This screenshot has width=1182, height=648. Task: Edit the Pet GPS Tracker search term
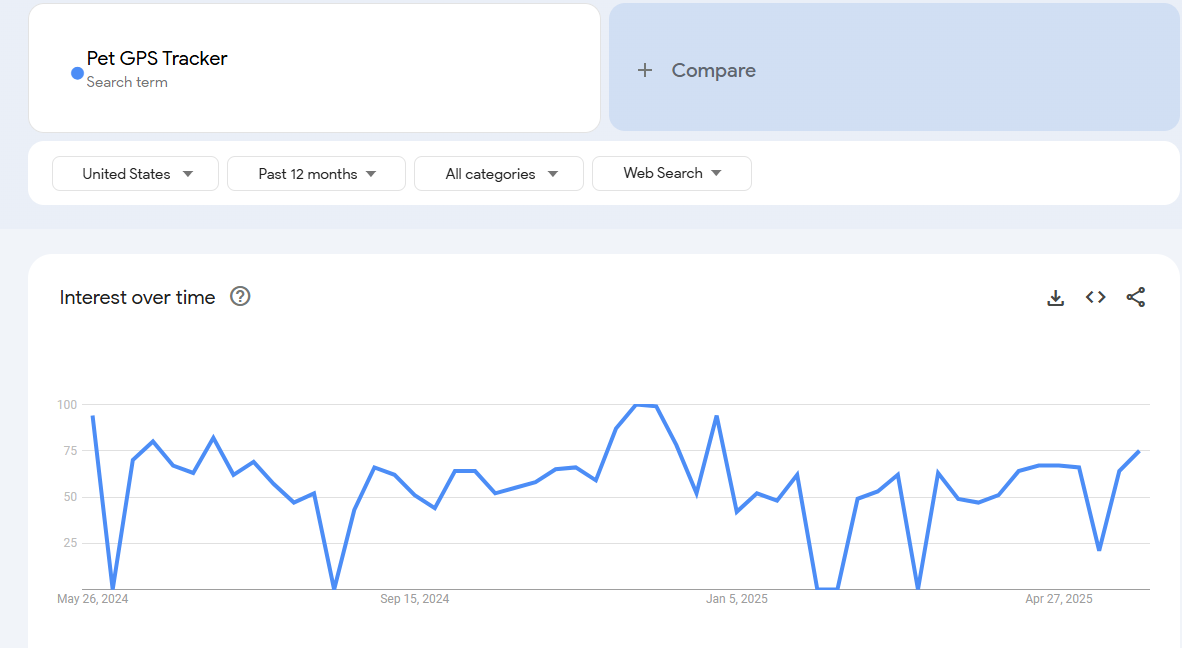click(157, 59)
